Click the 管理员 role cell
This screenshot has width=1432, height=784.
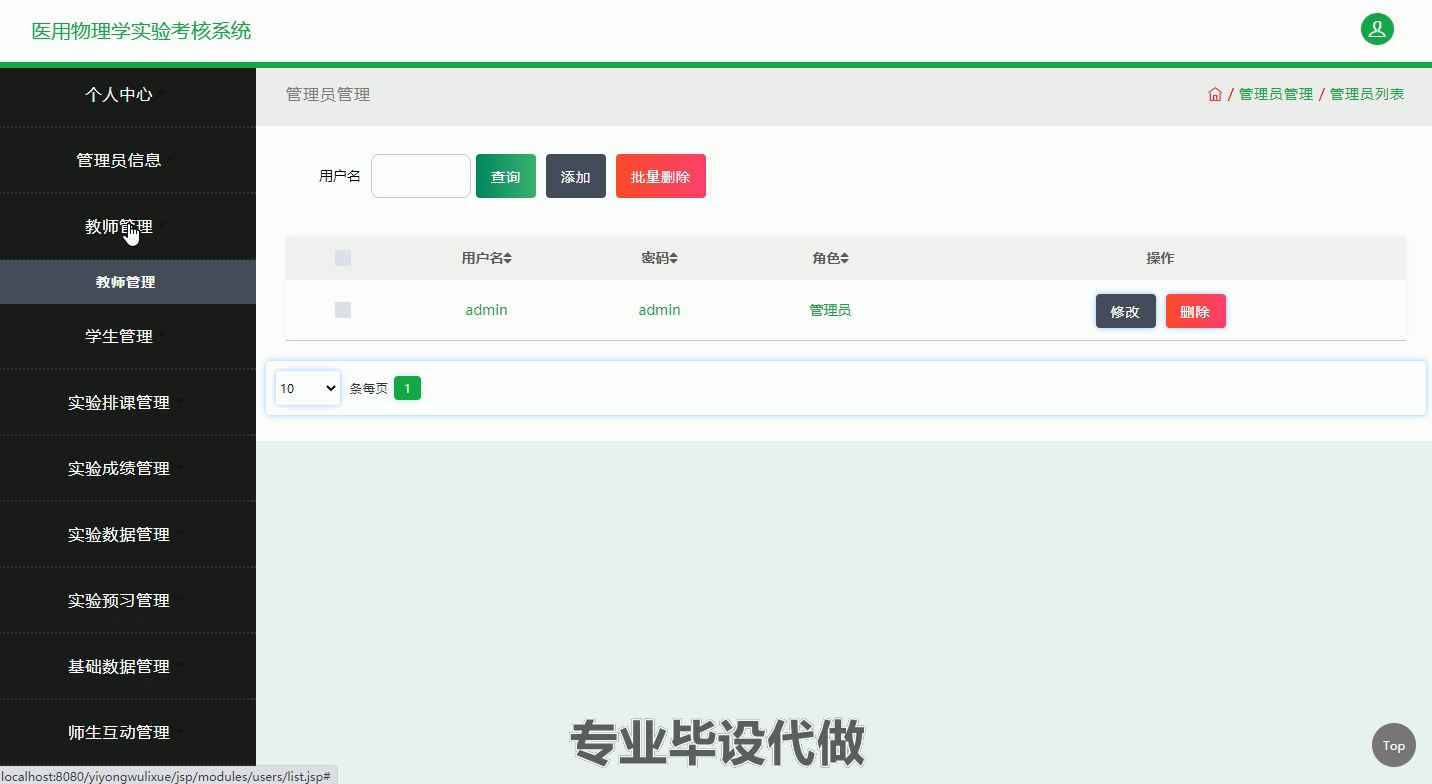(830, 310)
